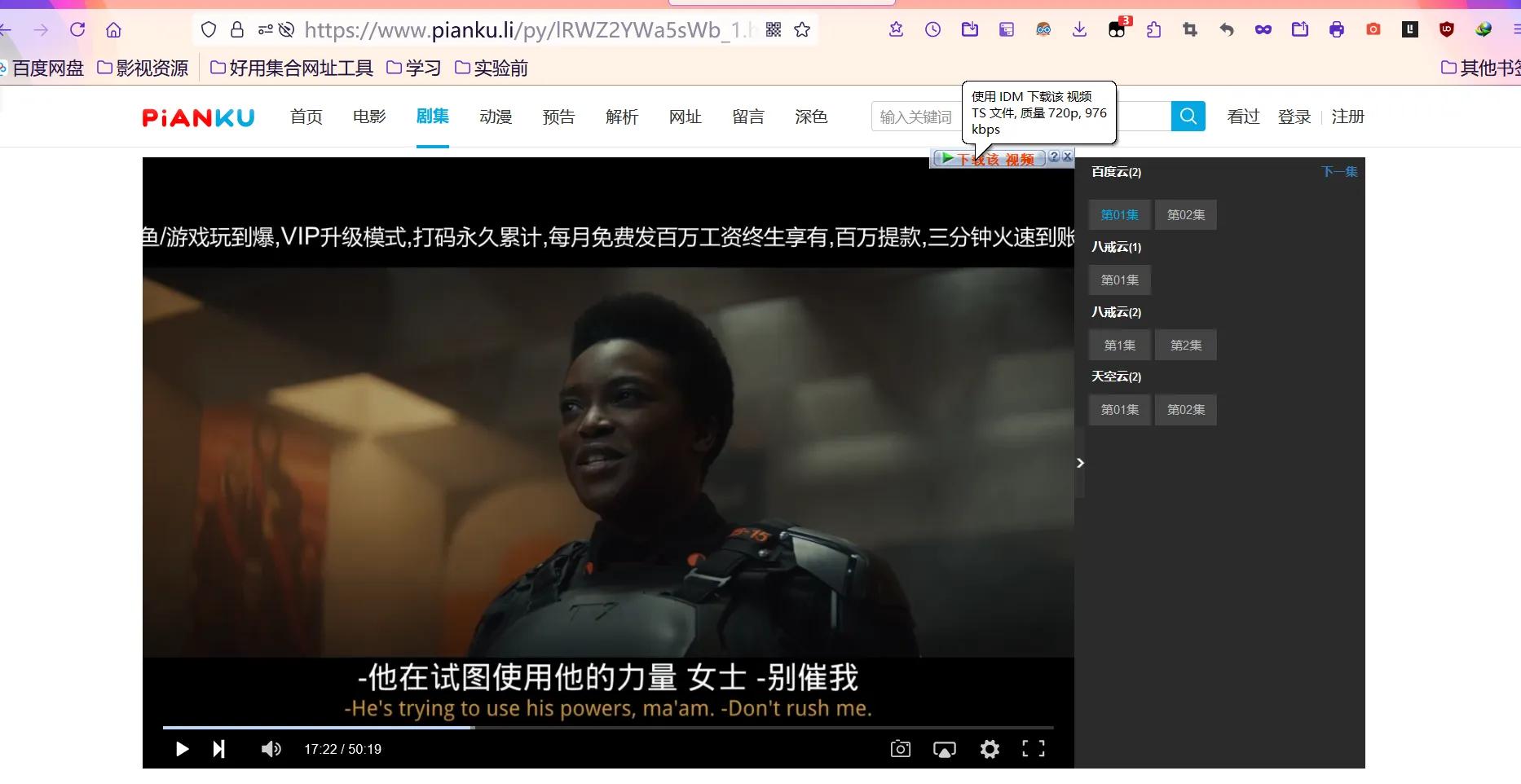Open the player settings gear

(989, 748)
